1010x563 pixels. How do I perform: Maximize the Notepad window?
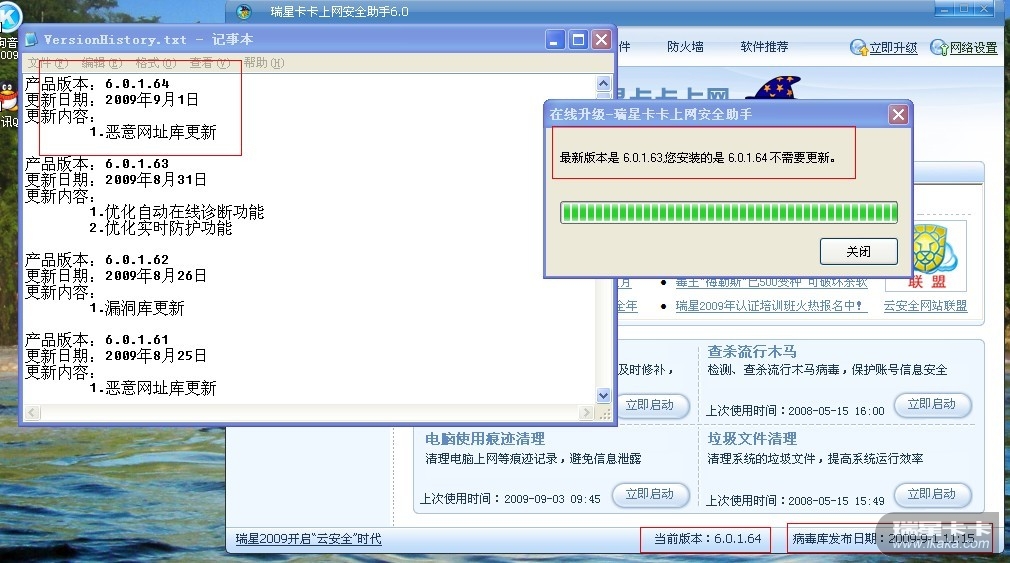point(578,40)
